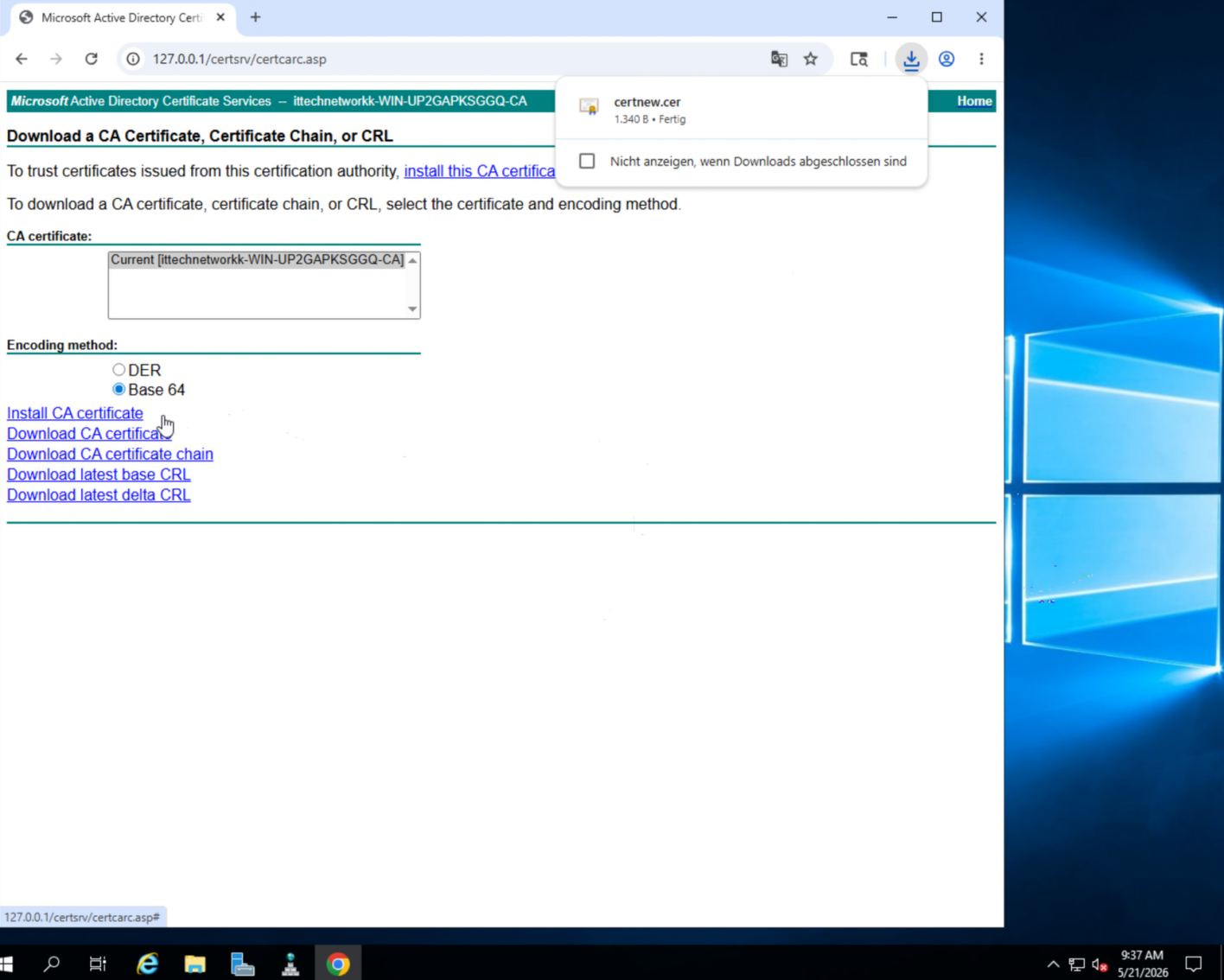Launch Internet Explorer from taskbar
Image resolution: width=1224 pixels, height=980 pixels.
point(148,964)
